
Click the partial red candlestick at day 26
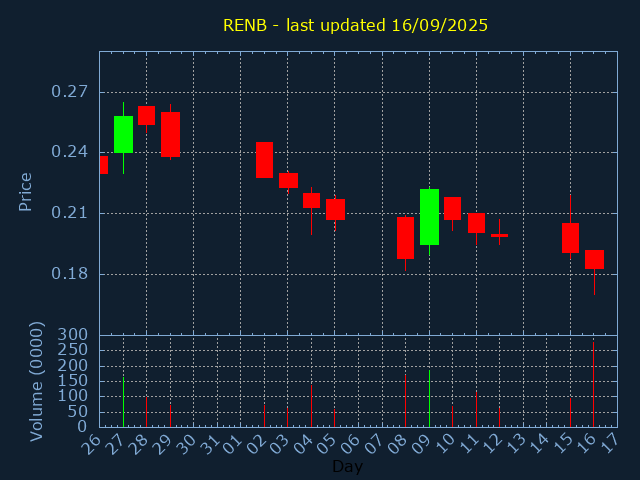104,165
